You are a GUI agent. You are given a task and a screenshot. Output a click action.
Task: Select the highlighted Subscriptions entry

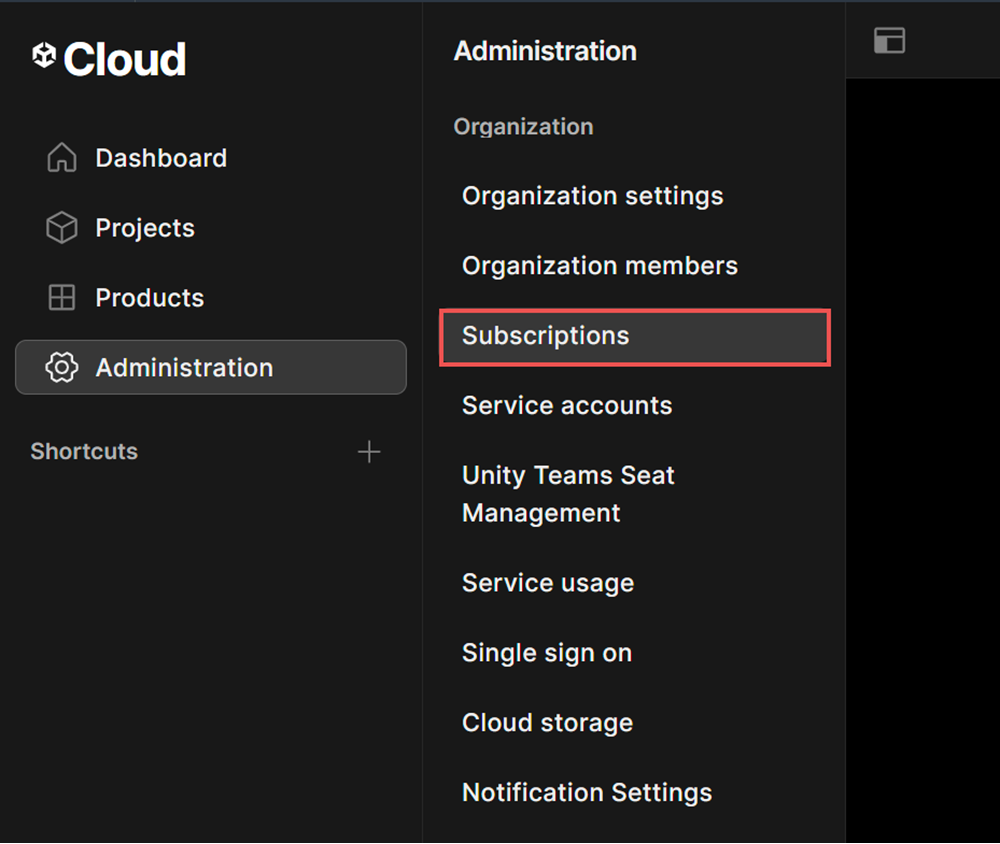pos(545,336)
